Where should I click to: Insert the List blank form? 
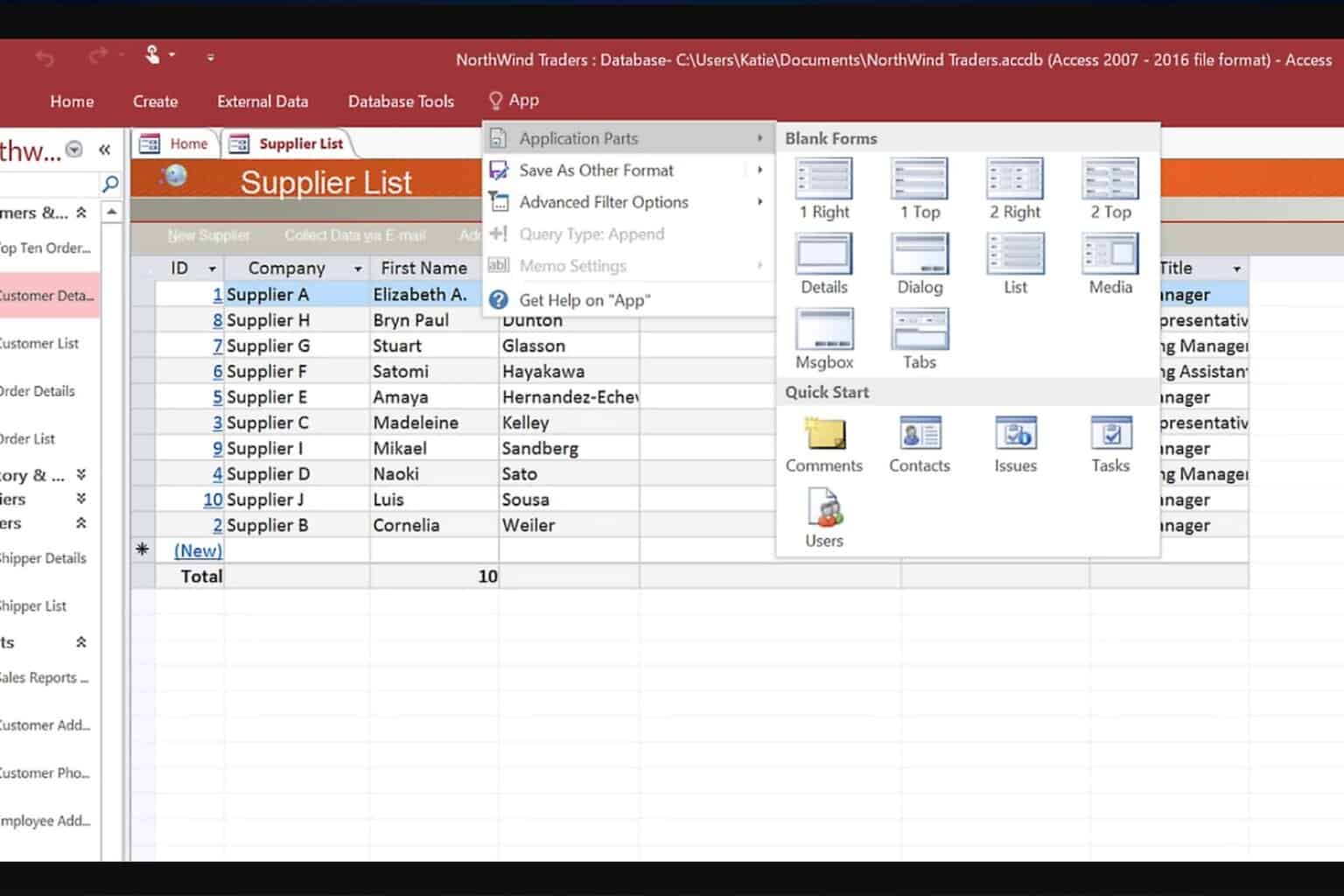(1015, 264)
